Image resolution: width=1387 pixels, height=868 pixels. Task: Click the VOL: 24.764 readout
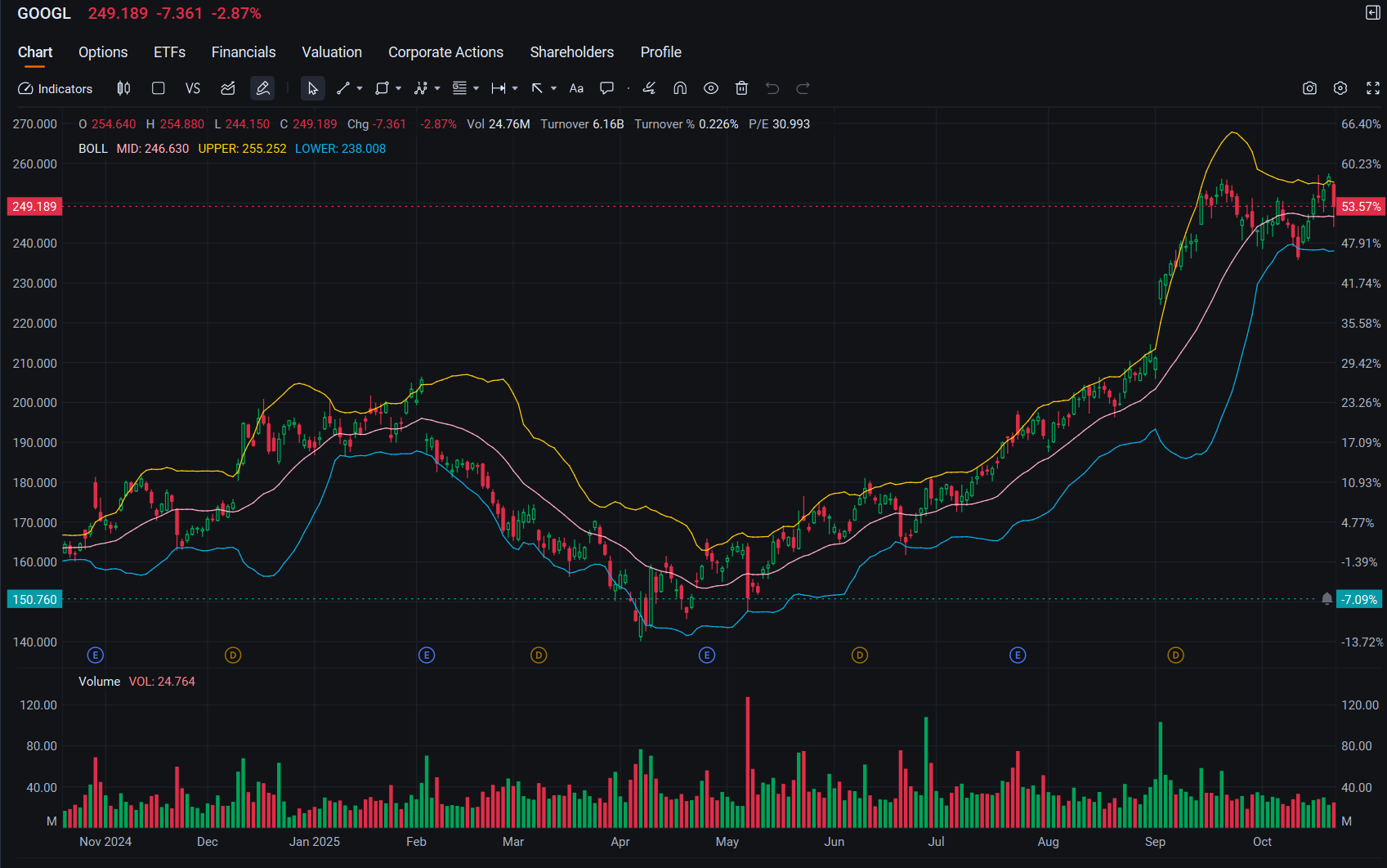[x=162, y=682]
